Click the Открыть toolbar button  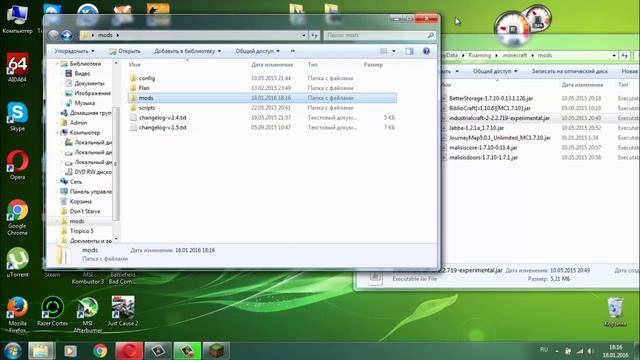coord(124,51)
